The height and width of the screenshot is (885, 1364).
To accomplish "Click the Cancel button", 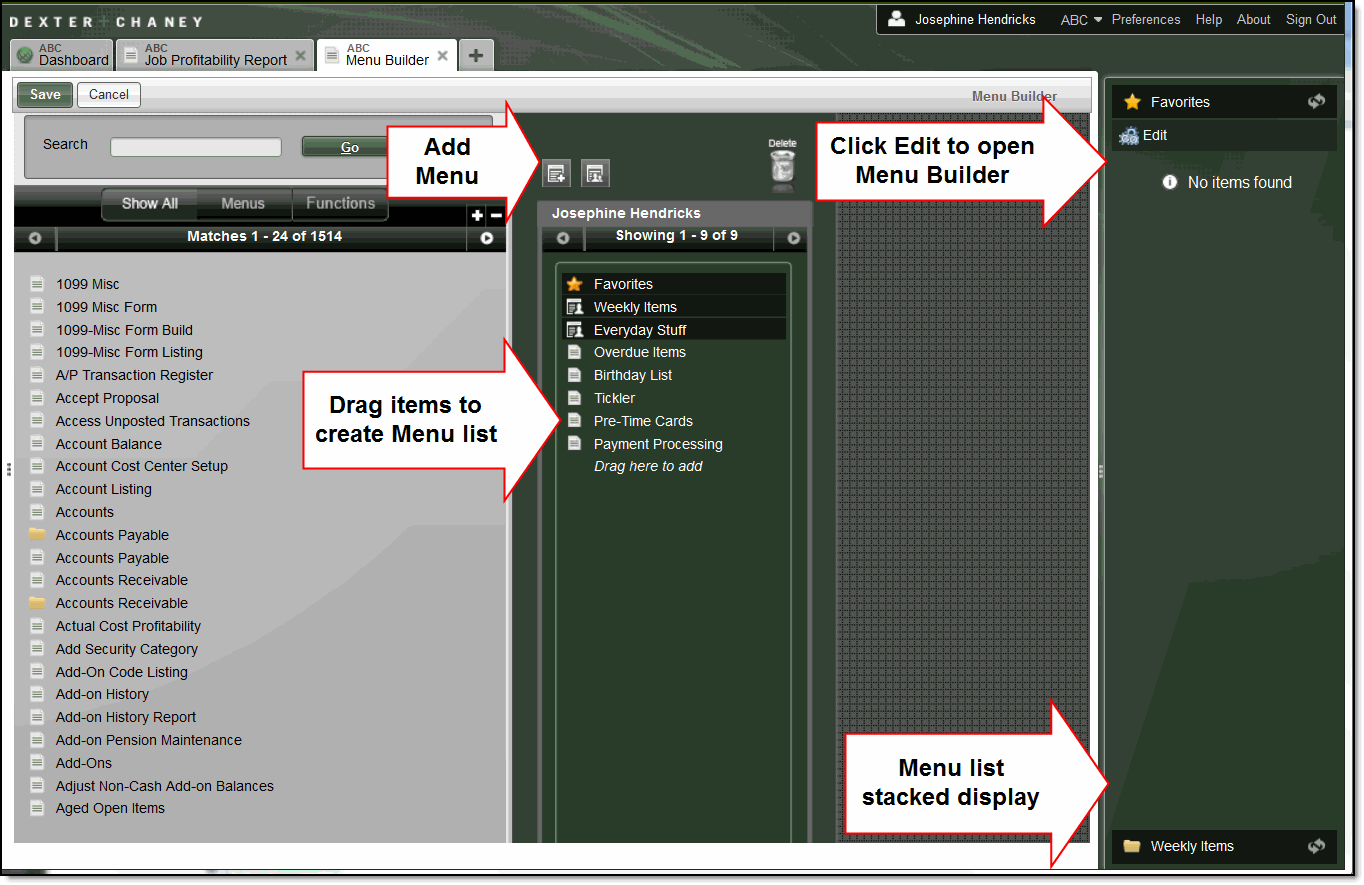I will click(x=109, y=94).
